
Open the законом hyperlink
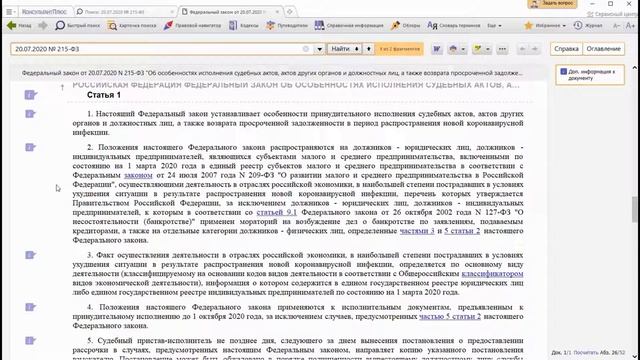click(x=138, y=175)
